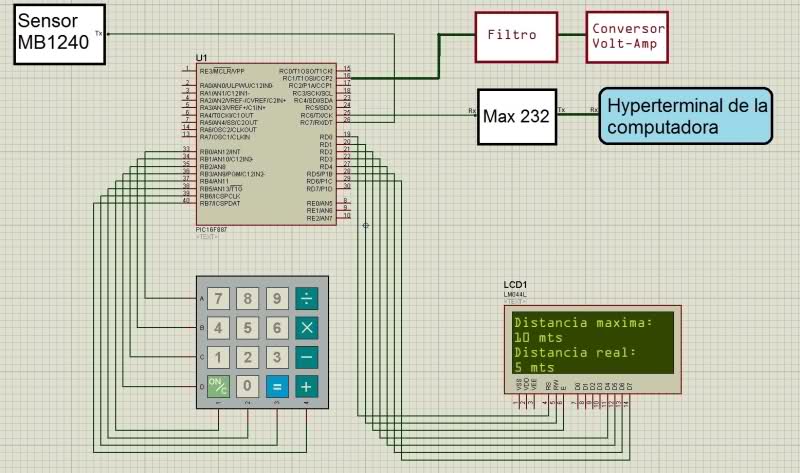Click pin label RB6/ICSPCLK

220,196
